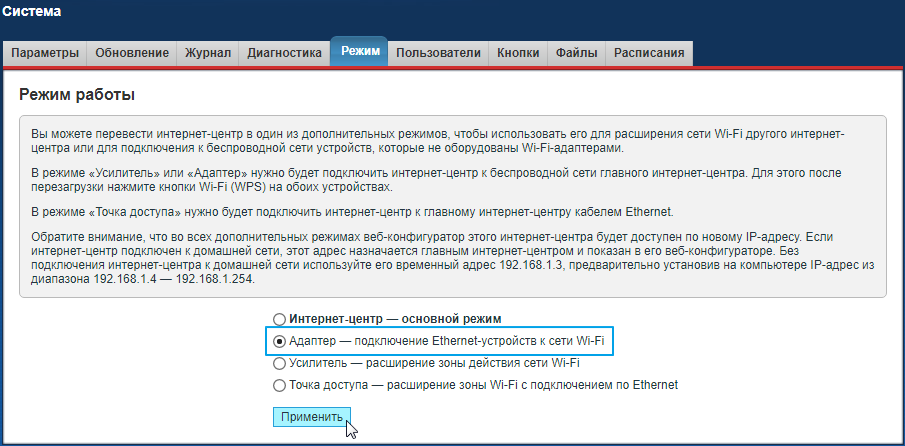Select the active Режим tab
The image size is (905, 446).
point(359,52)
